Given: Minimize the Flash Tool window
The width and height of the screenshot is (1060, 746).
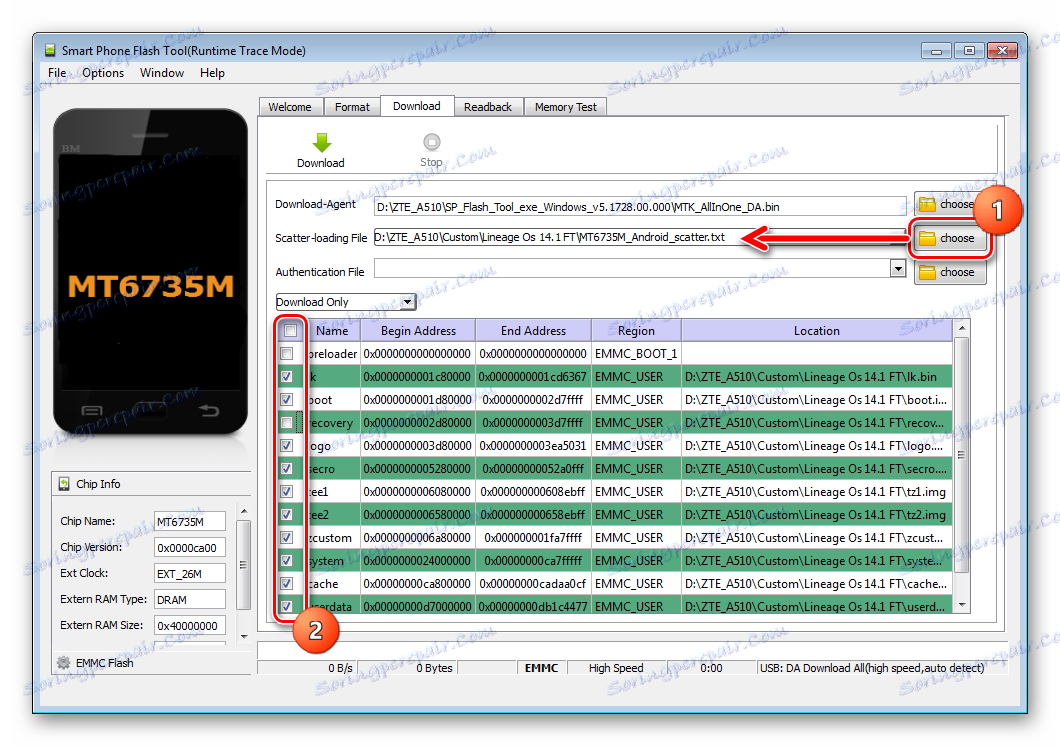Looking at the screenshot, I should tap(936, 51).
